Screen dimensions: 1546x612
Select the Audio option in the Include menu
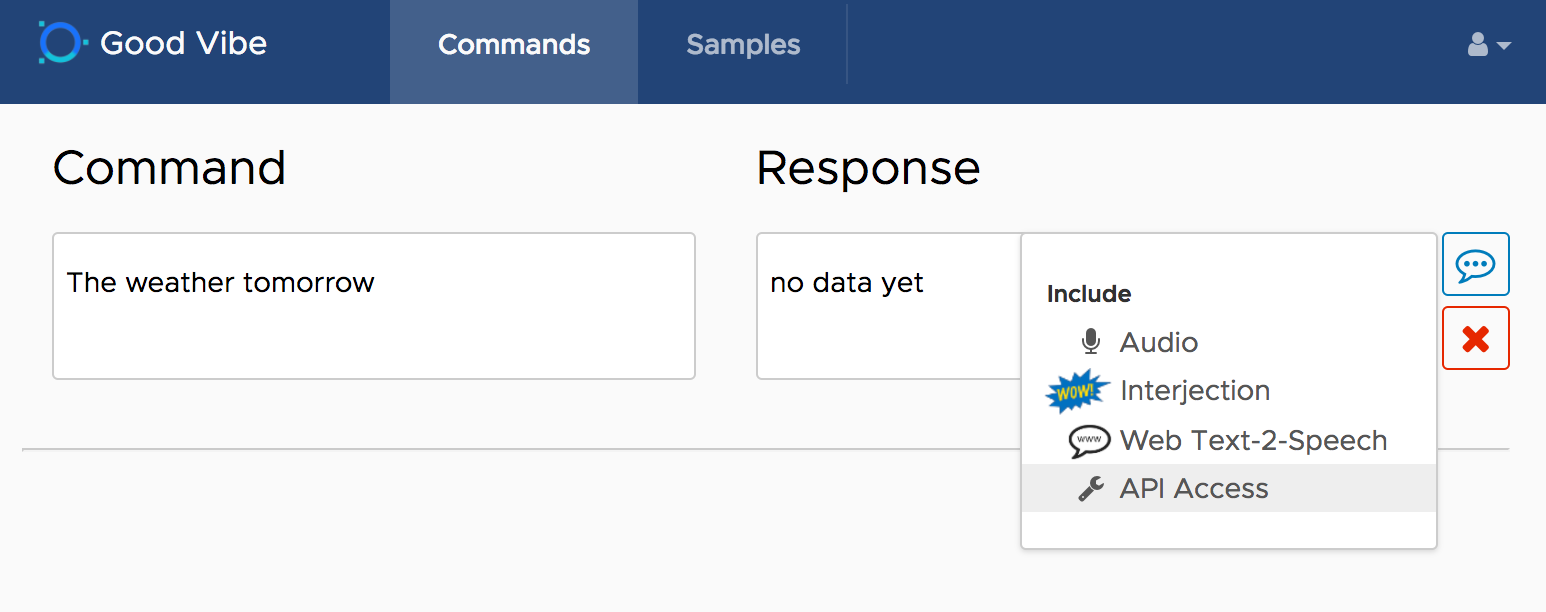click(x=1159, y=342)
